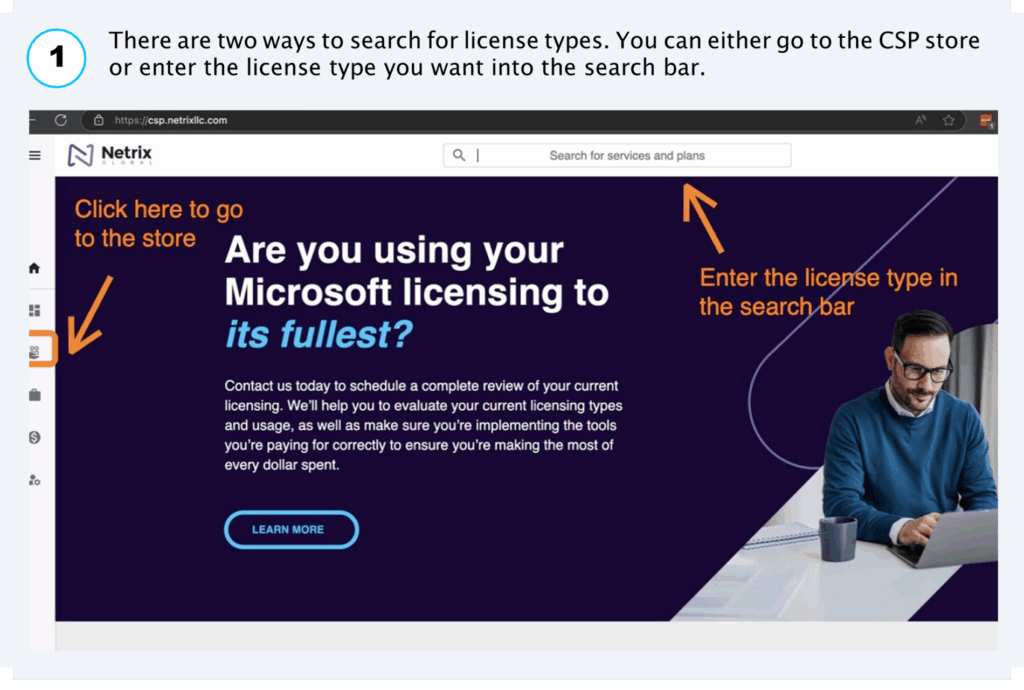The width and height of the screenshot is (1024, 690).
Task: Select the csp.netrixllc.com address bar URL
Action: tap(171, 120)
